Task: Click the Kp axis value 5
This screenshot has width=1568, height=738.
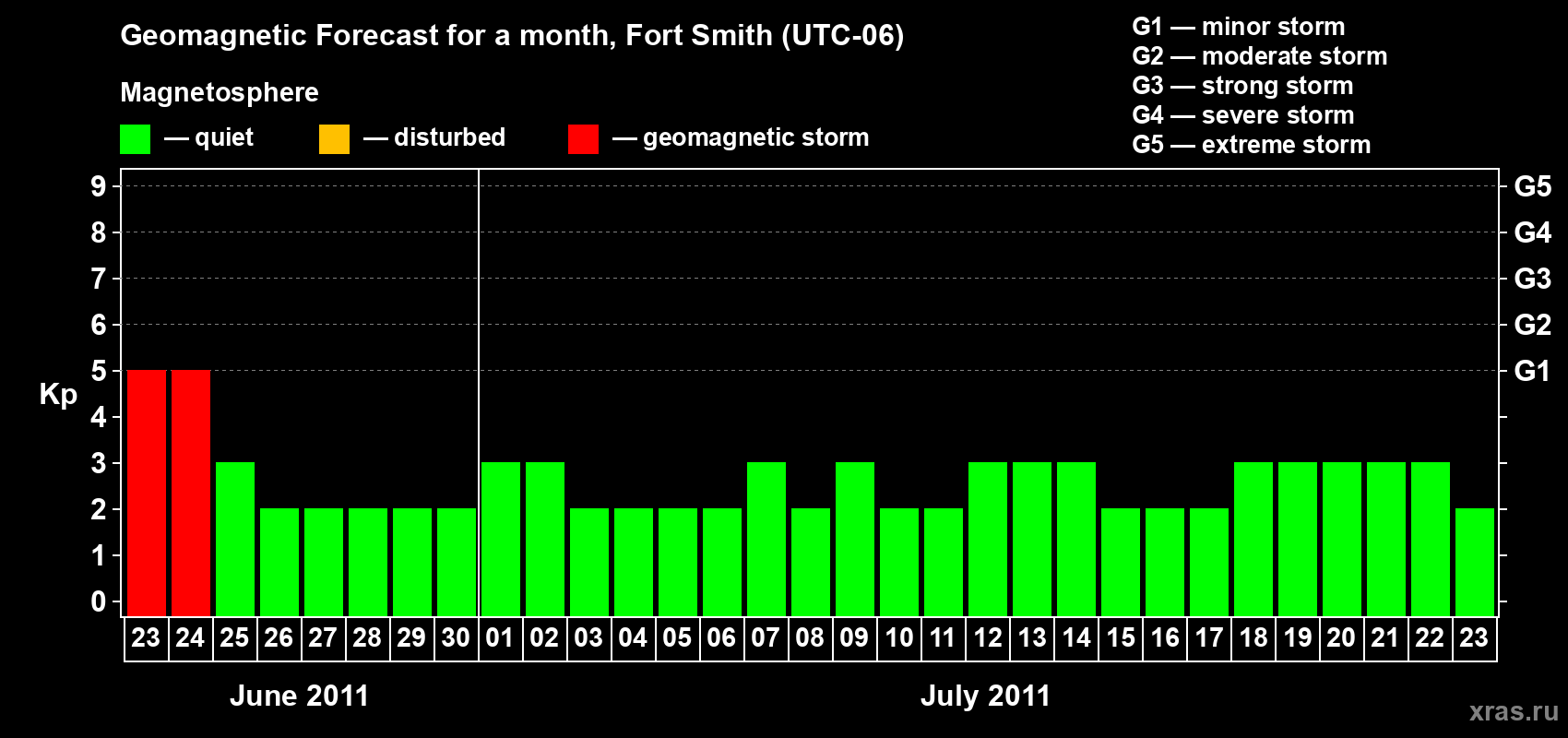Action: pyautogui.click(x=99, y=371)
